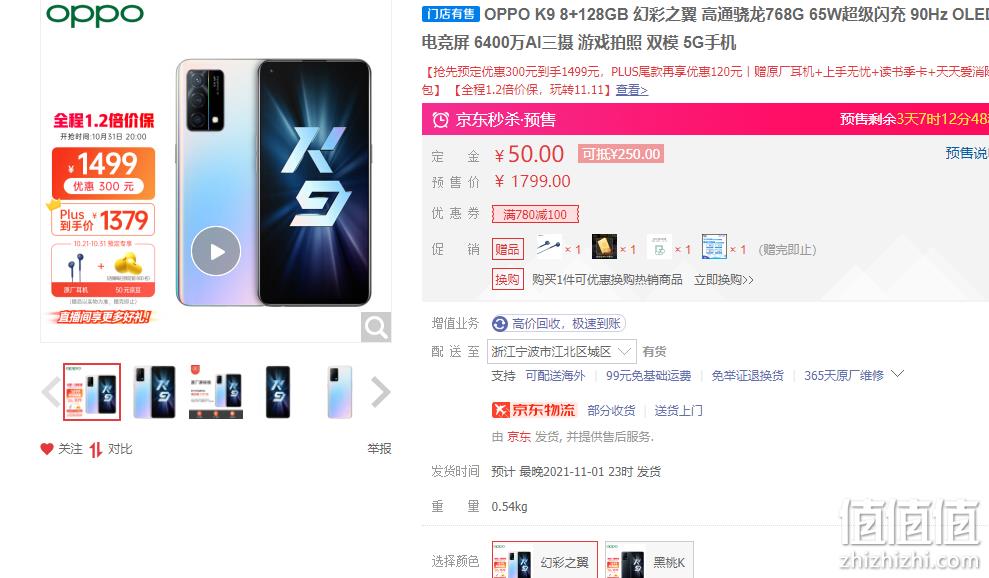This screenshot has height=578, width=989.
Task: Click the earphone gift item icon
Action: 548,247
